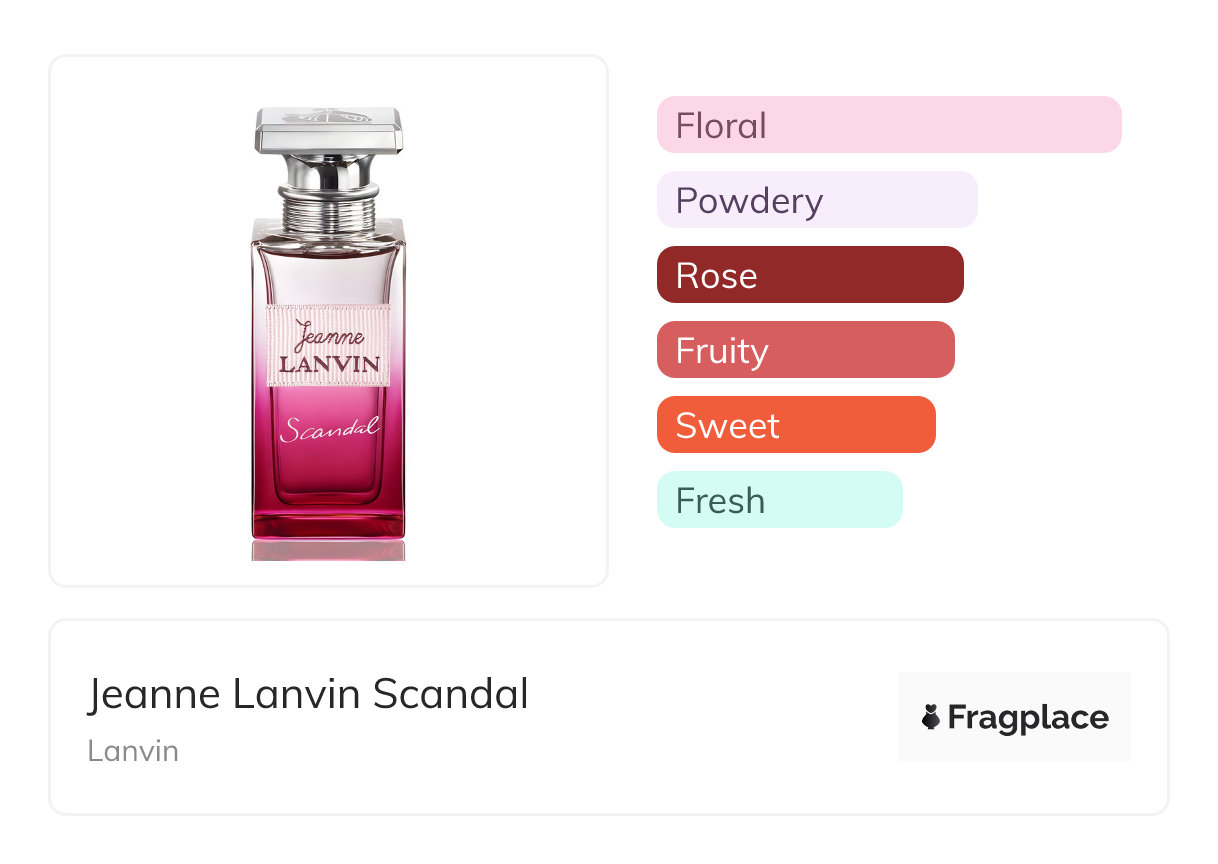This screenshot has width=1218, height=864.
Task: Select the Floral accord bar
Action: tap(888, 125)
